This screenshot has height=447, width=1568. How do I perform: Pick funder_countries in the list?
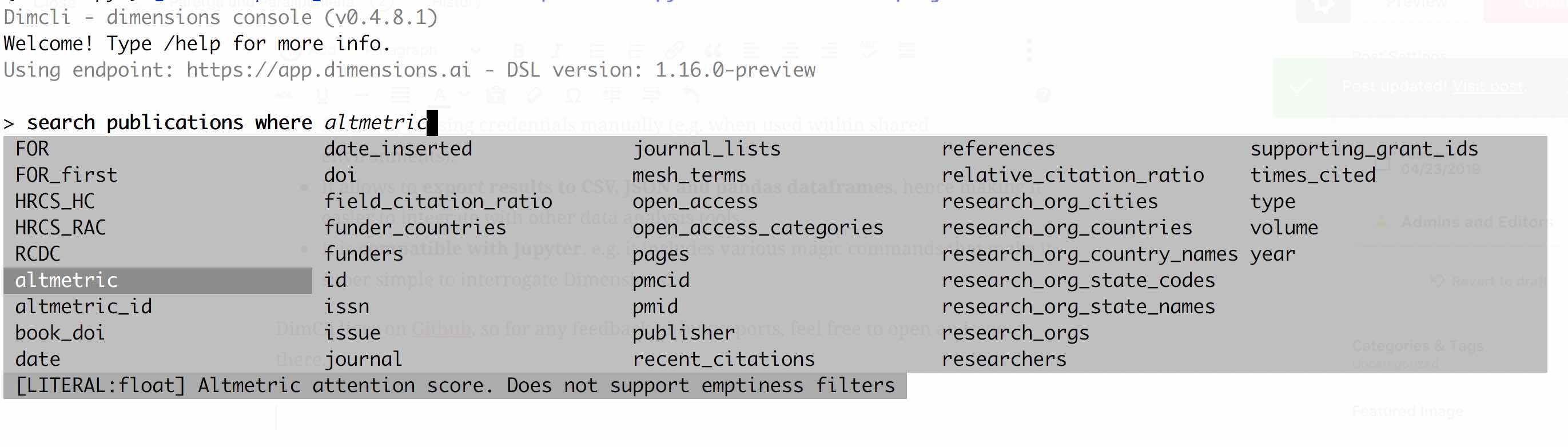pyautogui.click(x=415, y=228)
